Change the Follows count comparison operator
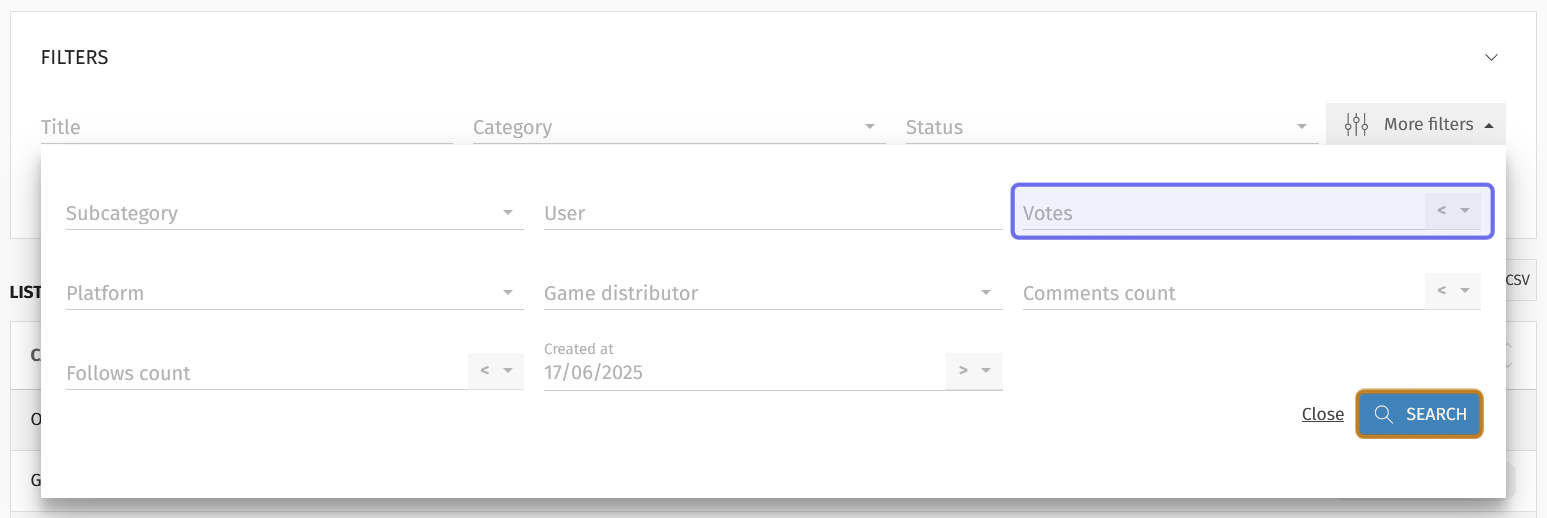 click(x=496, y=371)
